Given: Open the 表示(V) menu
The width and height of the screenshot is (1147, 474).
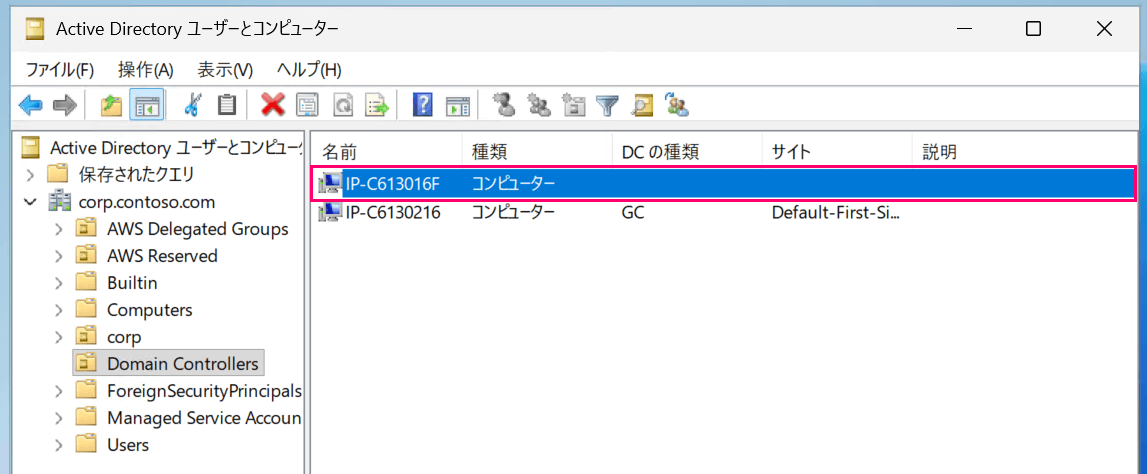Looking at the screenshot, I should tap(225, 70).
